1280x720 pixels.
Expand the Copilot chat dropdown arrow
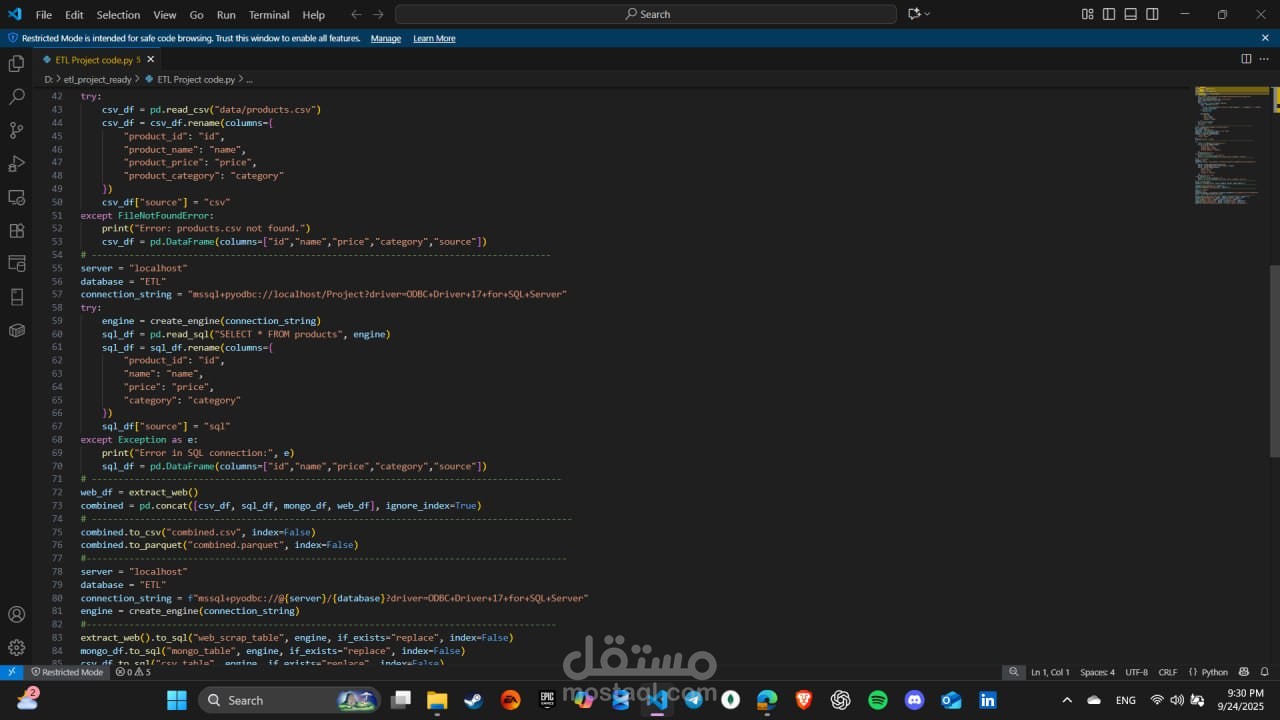click(x=927, y=14)
